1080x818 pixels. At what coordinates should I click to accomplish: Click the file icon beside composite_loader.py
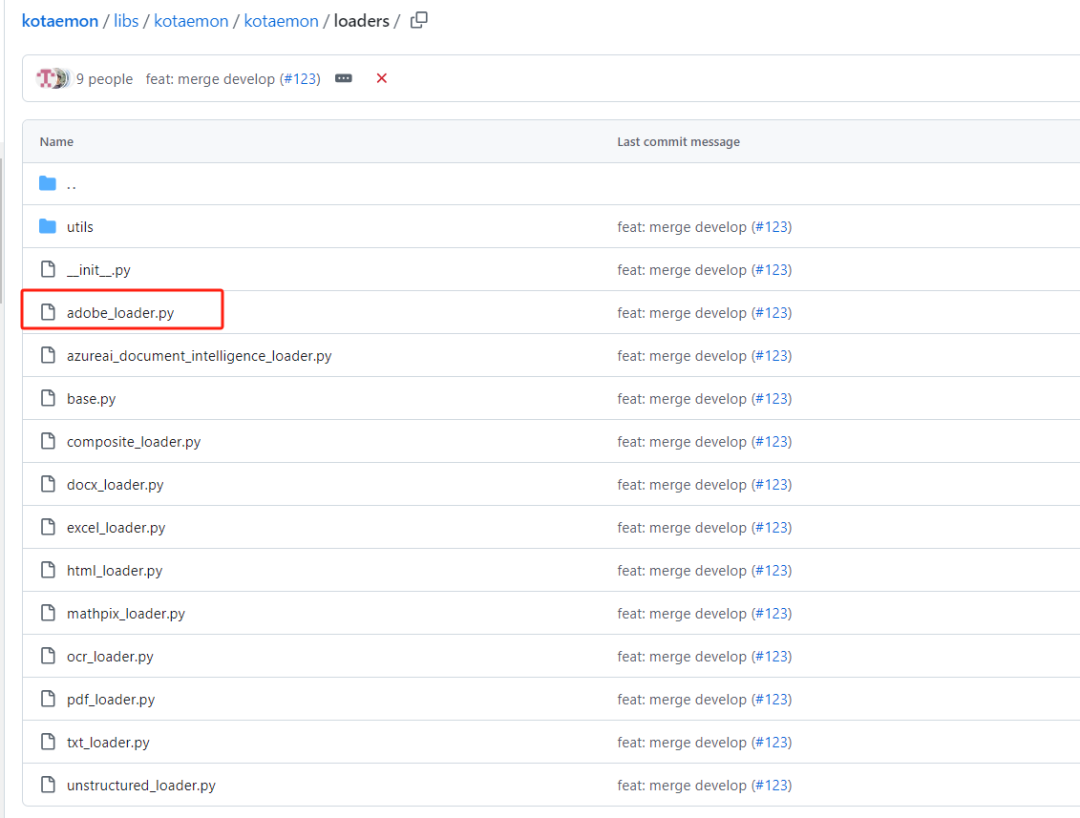(x=48, y=441)
